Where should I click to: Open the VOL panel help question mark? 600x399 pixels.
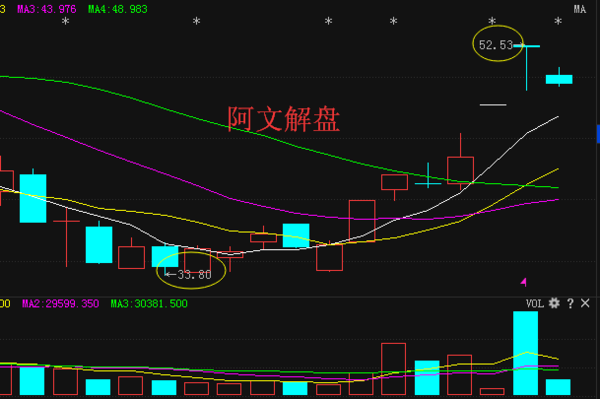[x=570, y=303]
